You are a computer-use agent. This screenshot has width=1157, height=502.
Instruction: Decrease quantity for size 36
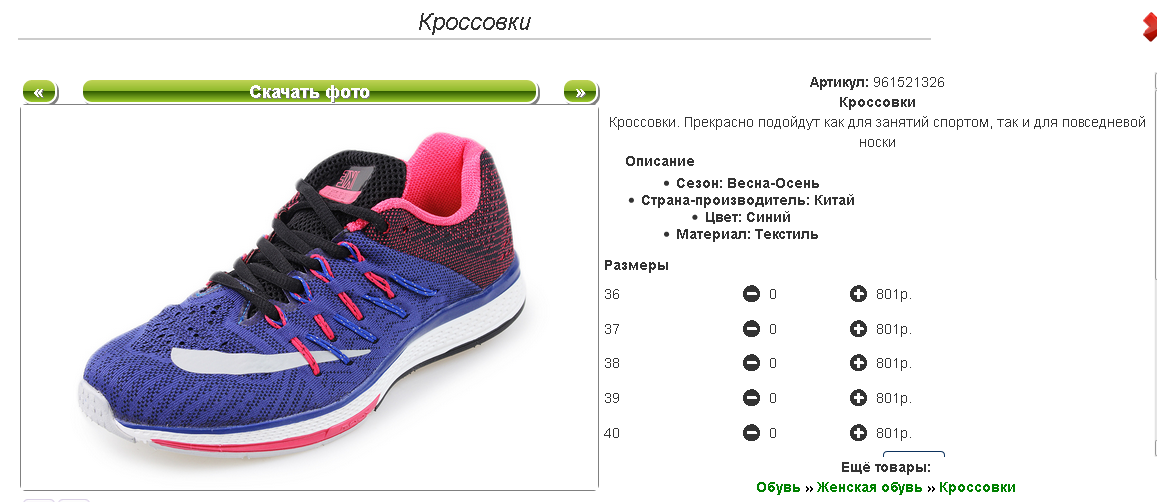pyautogui.click(x=751, y=295)
